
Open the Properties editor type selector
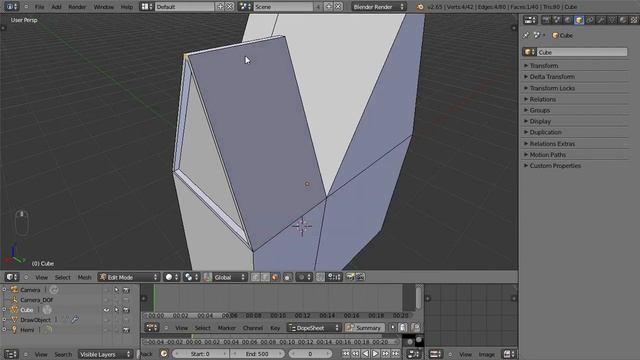(530, 20)
